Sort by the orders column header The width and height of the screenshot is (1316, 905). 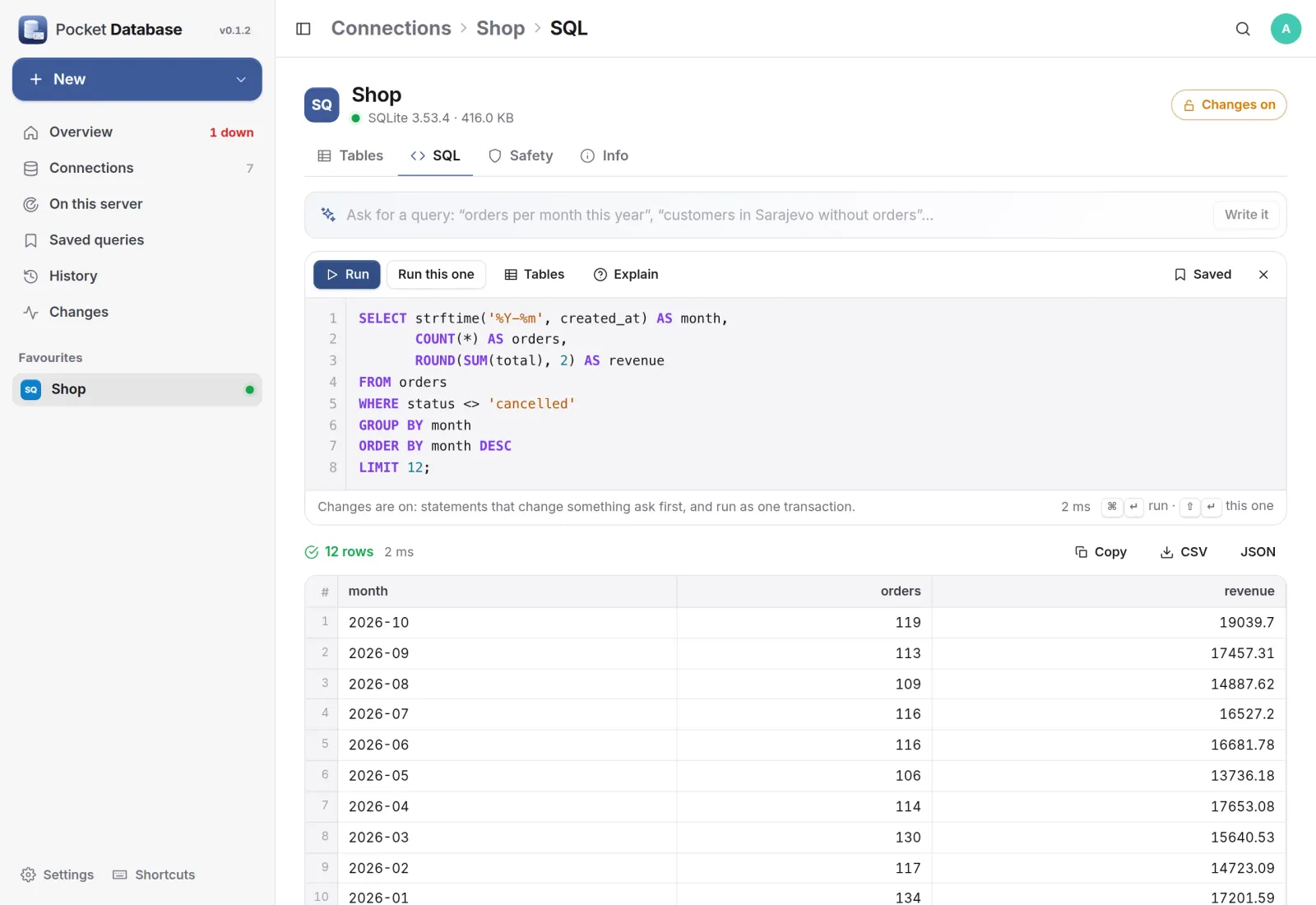point(804,592)
